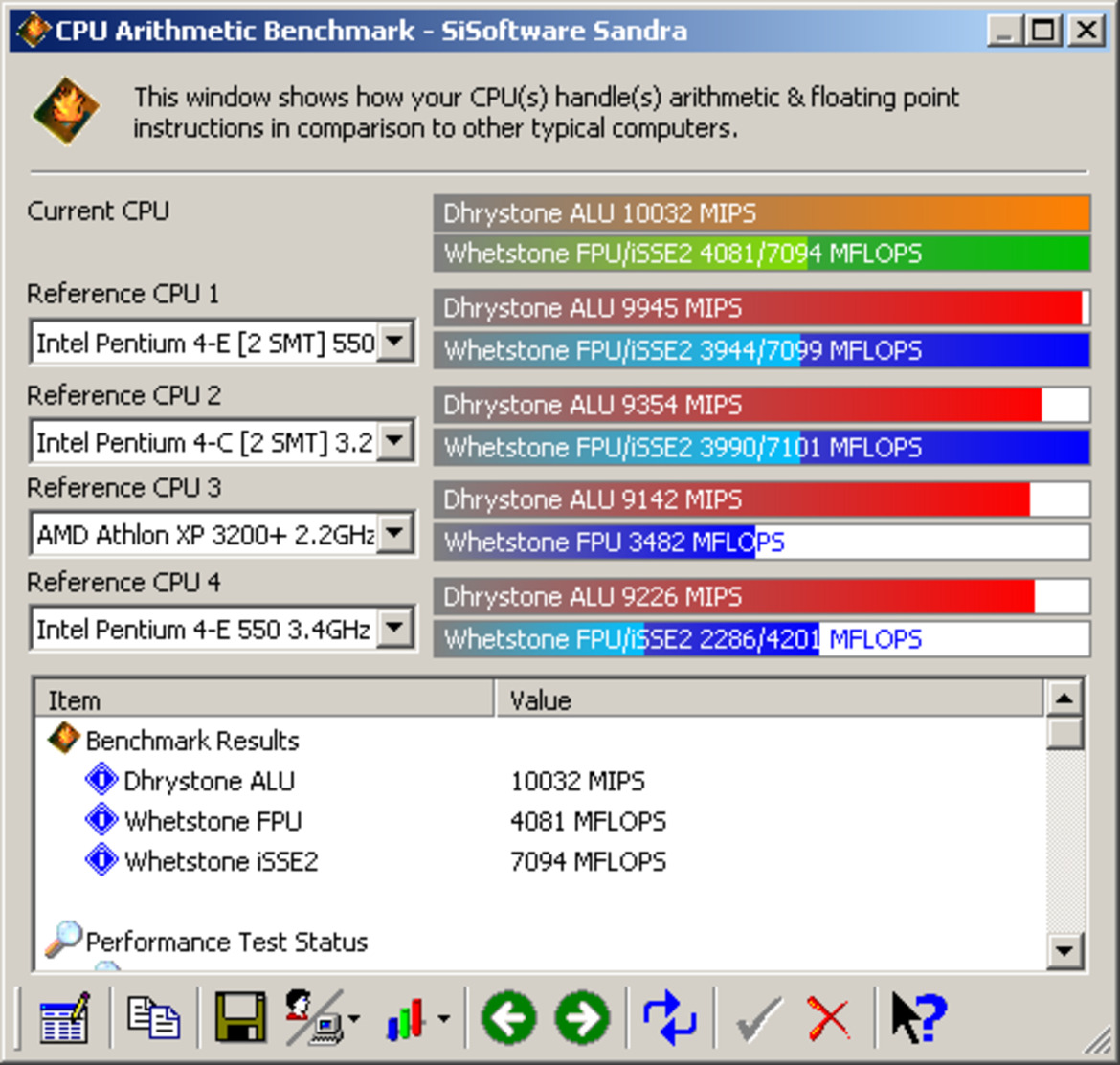Open Reference CPU 3 dropdown arrow
Screen dimensions: 1120x1065
(x=395, y=532)
